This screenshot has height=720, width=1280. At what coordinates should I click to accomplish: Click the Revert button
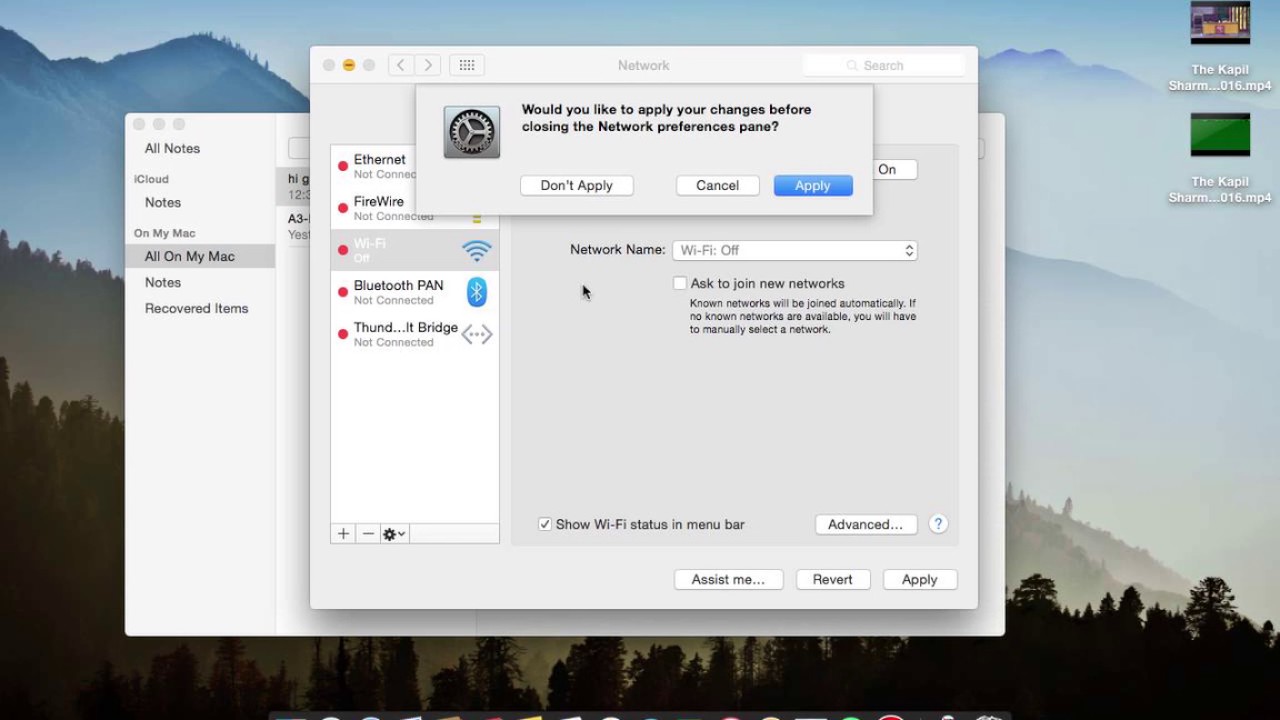click(832, 579)
